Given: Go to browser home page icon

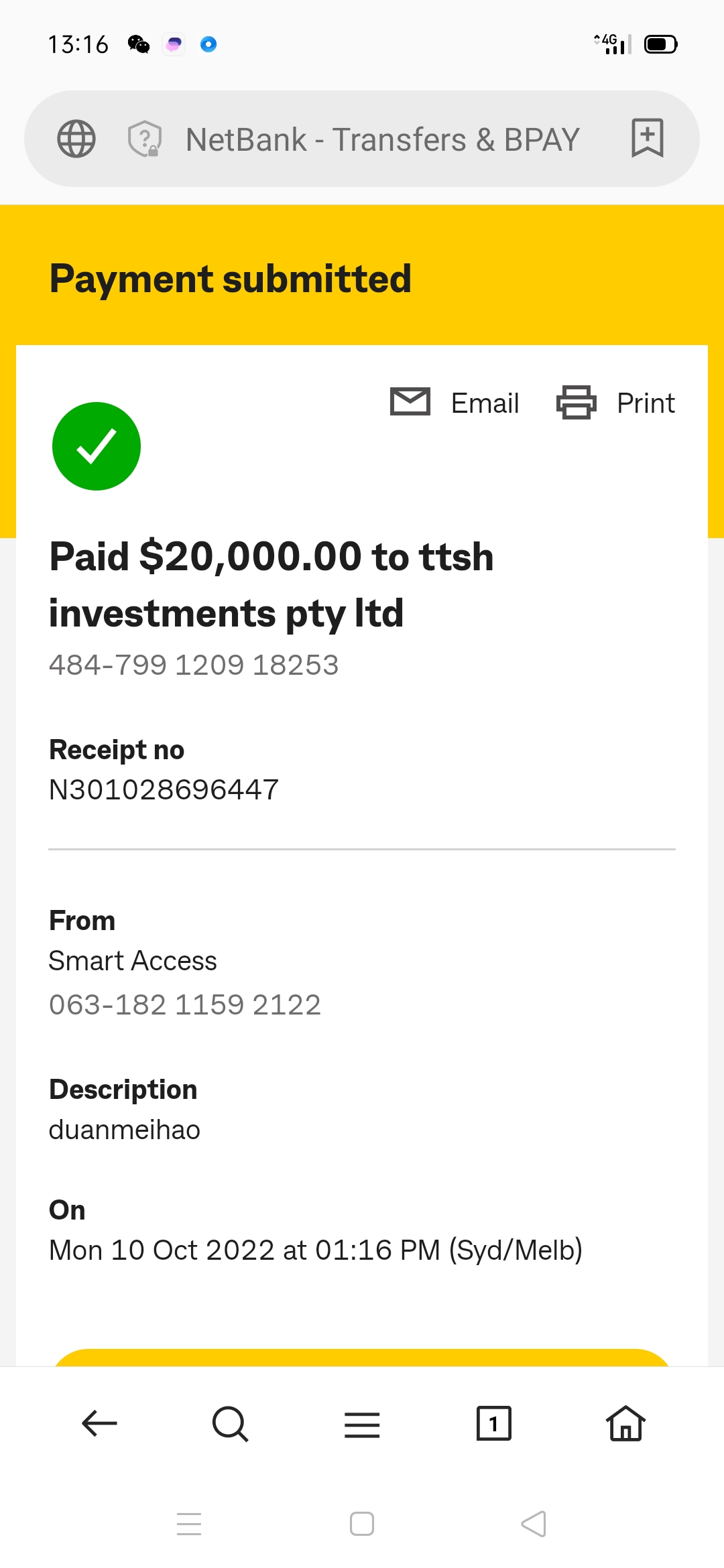Looking at the screenshot, I should [625, 1423].
